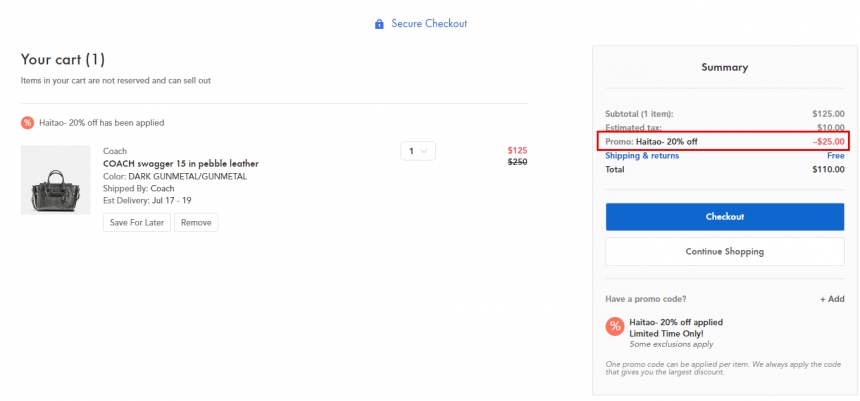Open the Coach handbag product thumbnail
The width and height of the screenshot is (860, 401).
coord(55,180)
